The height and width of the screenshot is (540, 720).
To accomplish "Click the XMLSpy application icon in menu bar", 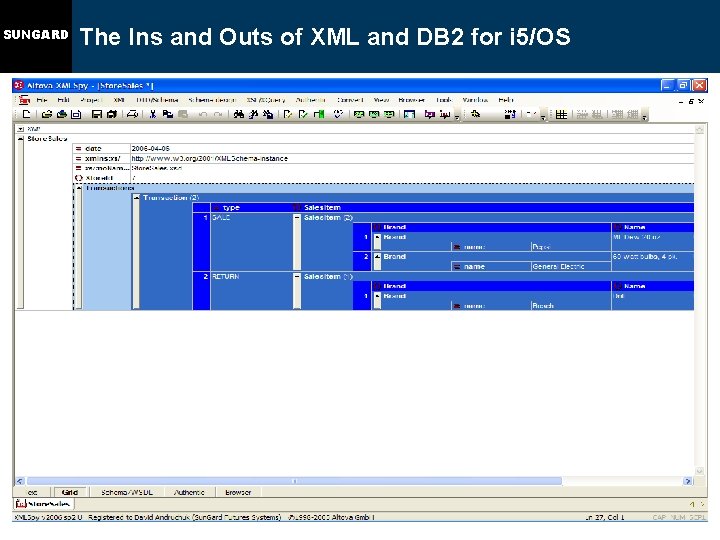I will [x=24, y=100].
